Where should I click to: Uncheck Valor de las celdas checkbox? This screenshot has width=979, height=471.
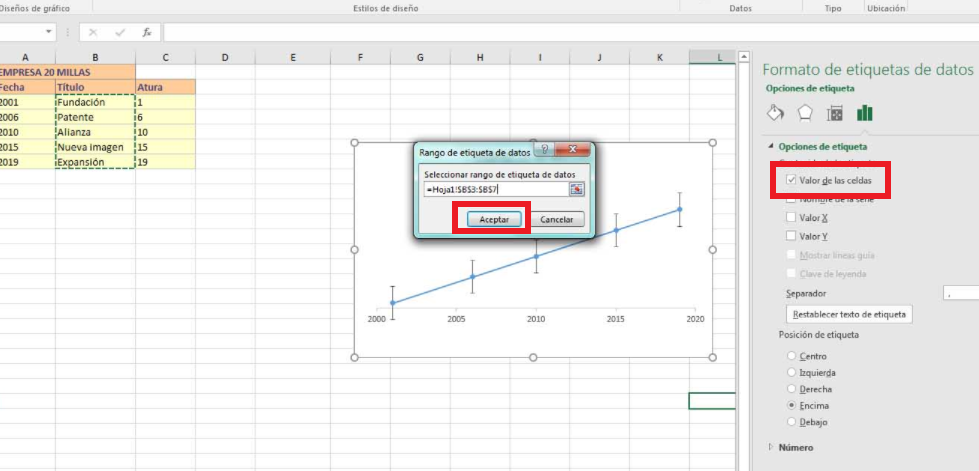[790, 181]
